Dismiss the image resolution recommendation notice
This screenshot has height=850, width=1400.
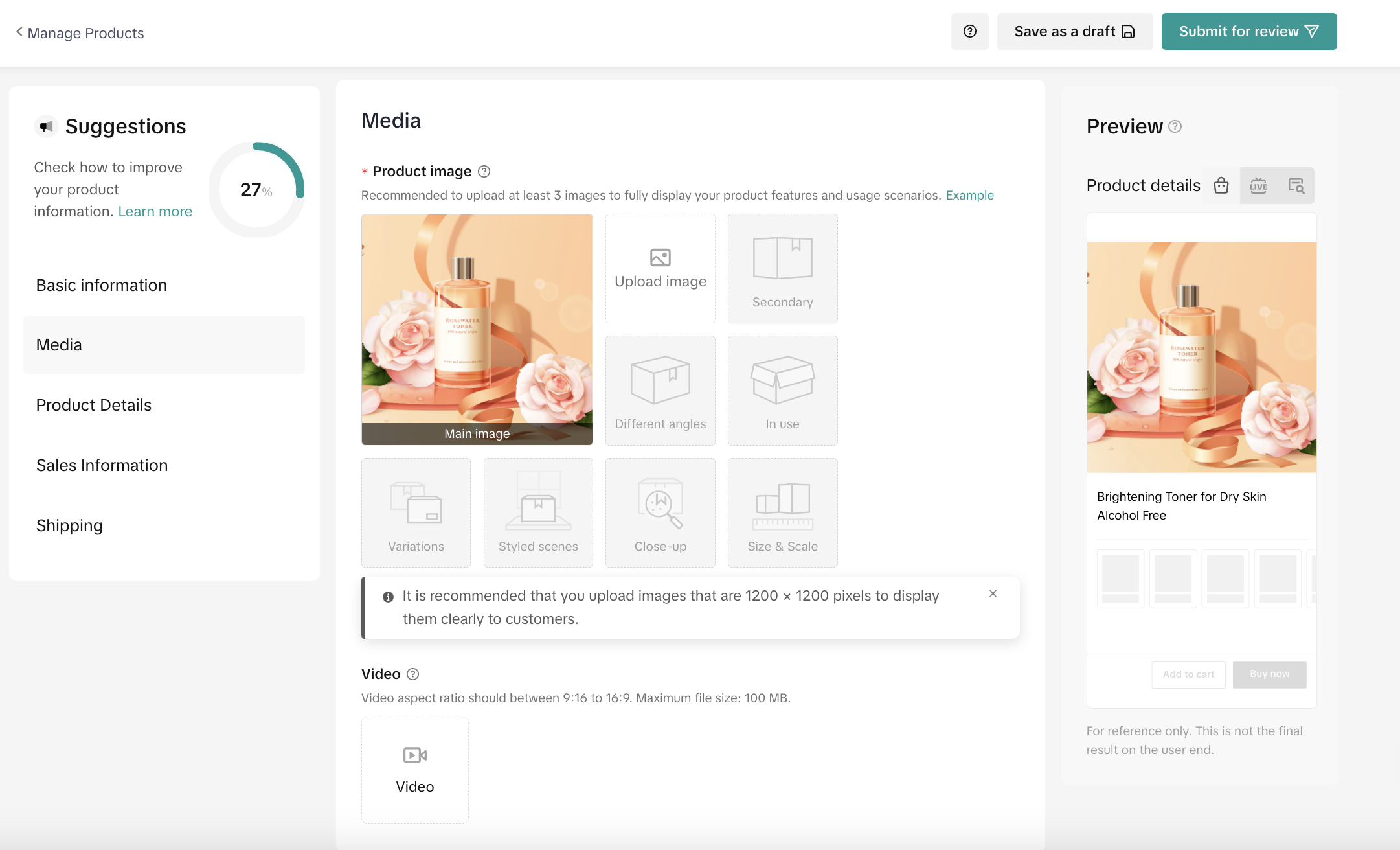click(x=993, y=593)
